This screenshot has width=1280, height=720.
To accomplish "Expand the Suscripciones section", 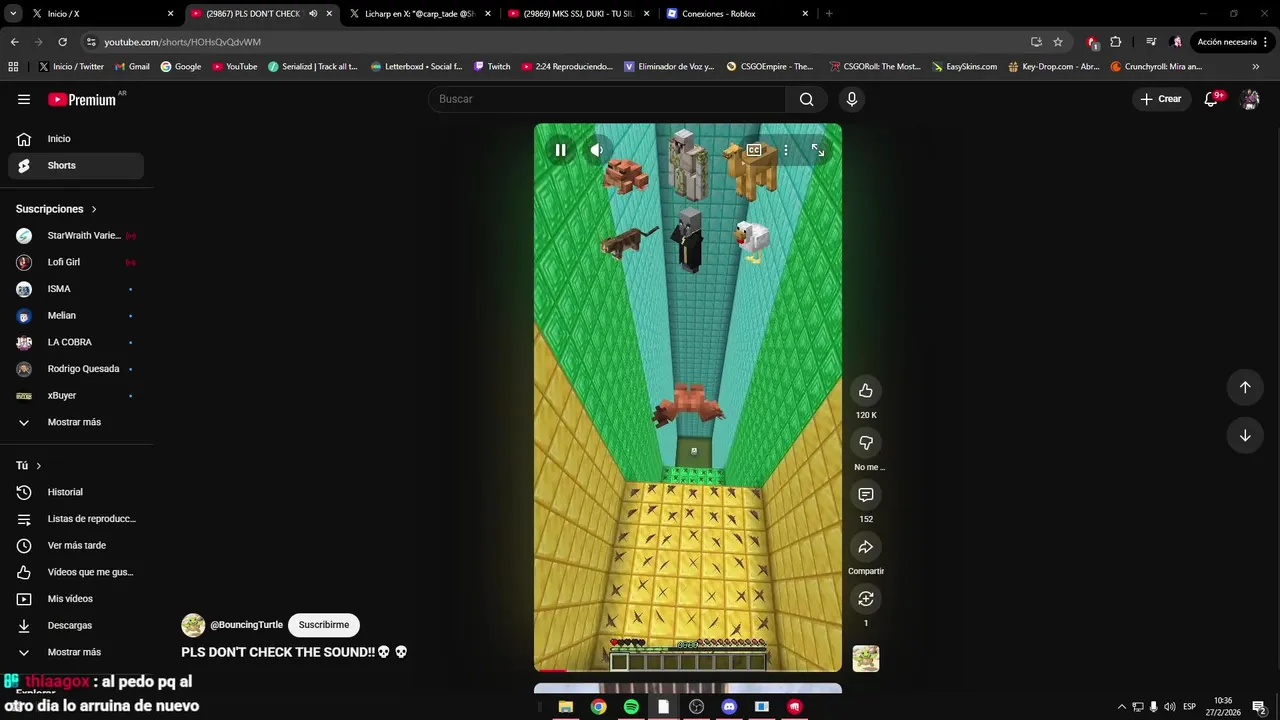I will [x=57, y=209].
